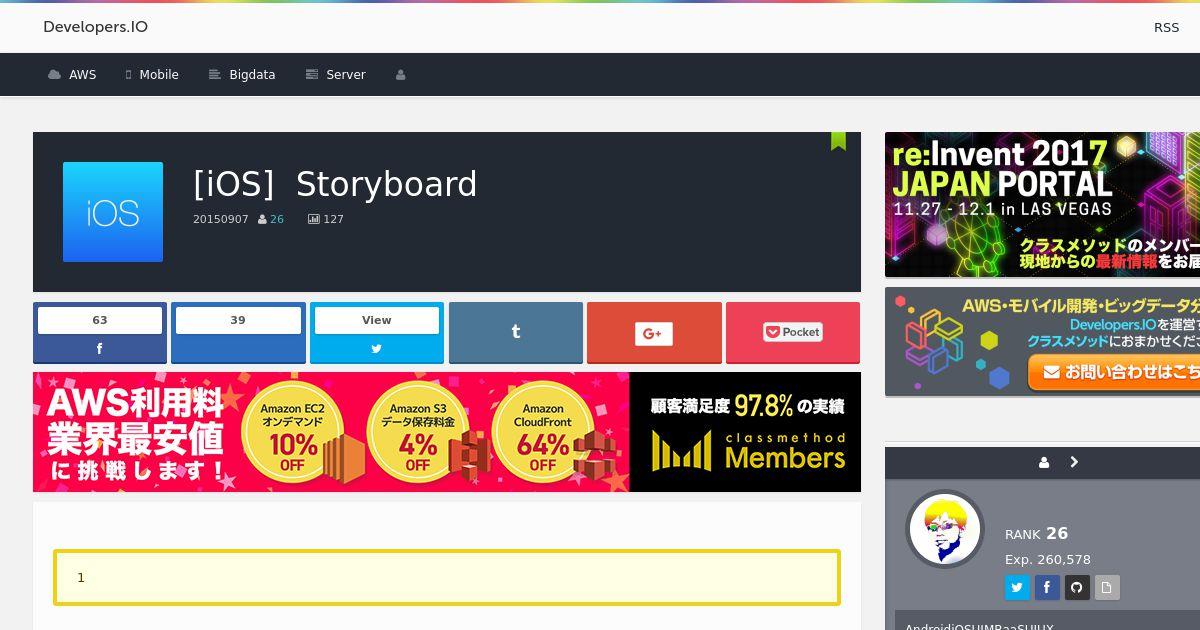Open classmethod Members banner section
The height and width of the screenshot is (630, 1200).
click(746, 432)
